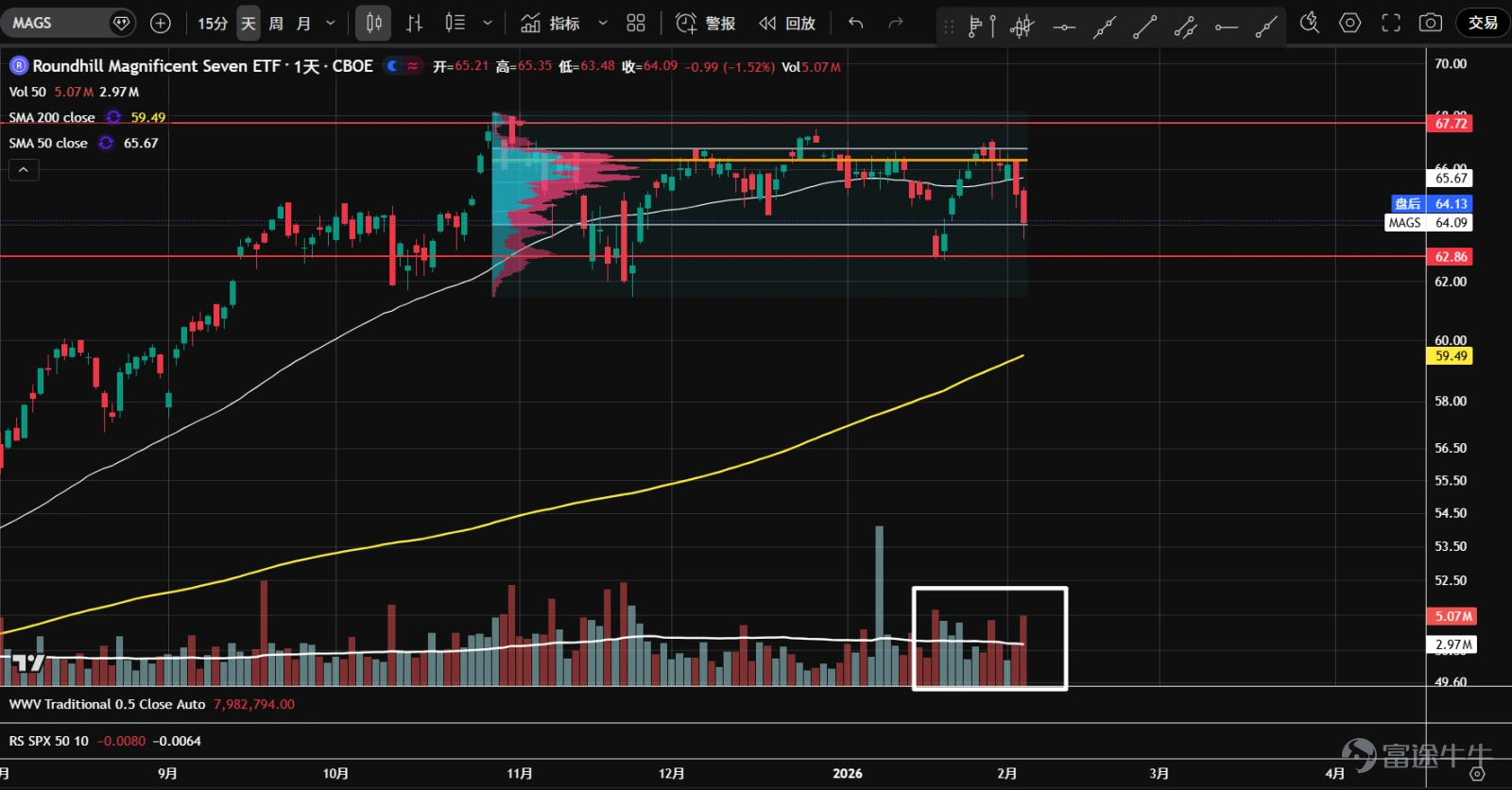The height and width of the screenshot is (790, 1512).
Task: Click the 59.49 yellow SMA price label
Action: coord(1451,356)
